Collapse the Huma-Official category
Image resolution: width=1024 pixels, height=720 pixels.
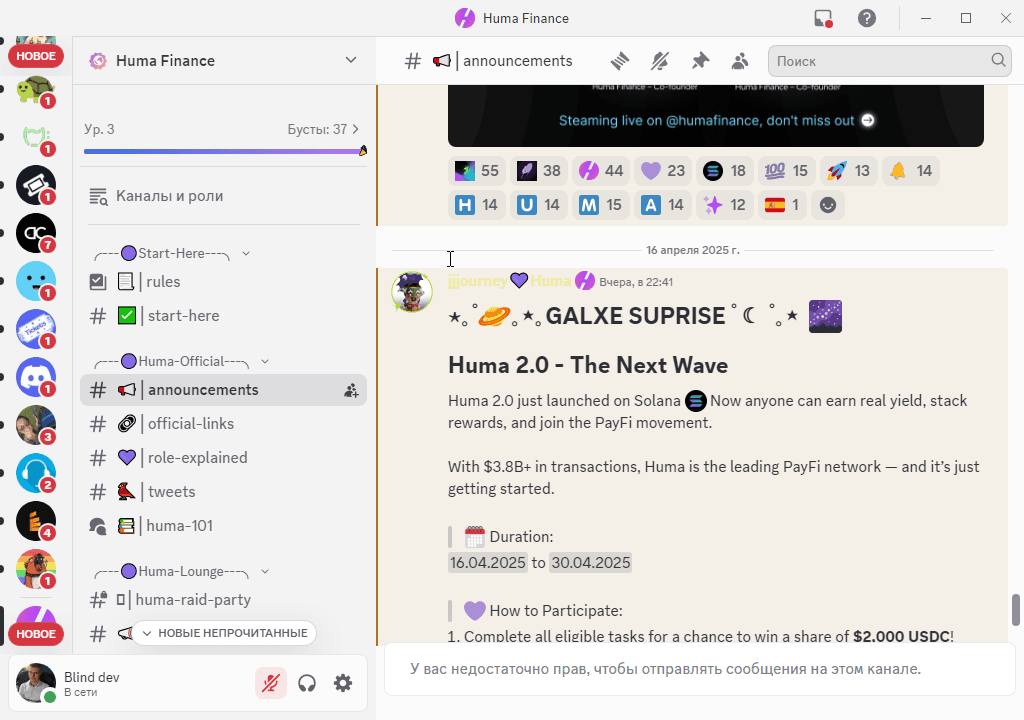pos(183,361)
